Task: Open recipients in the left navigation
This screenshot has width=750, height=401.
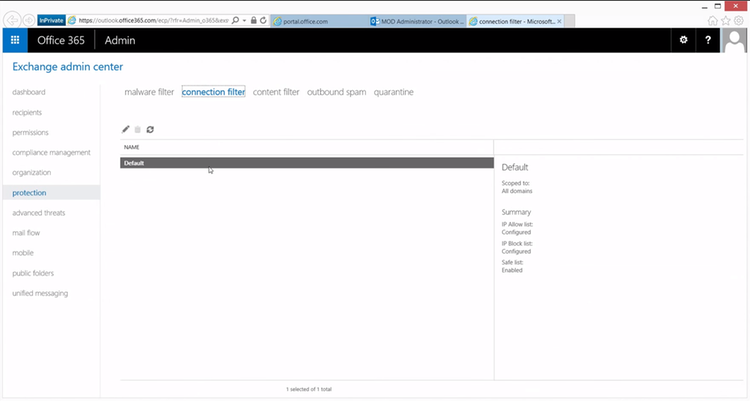Action: 27,112
